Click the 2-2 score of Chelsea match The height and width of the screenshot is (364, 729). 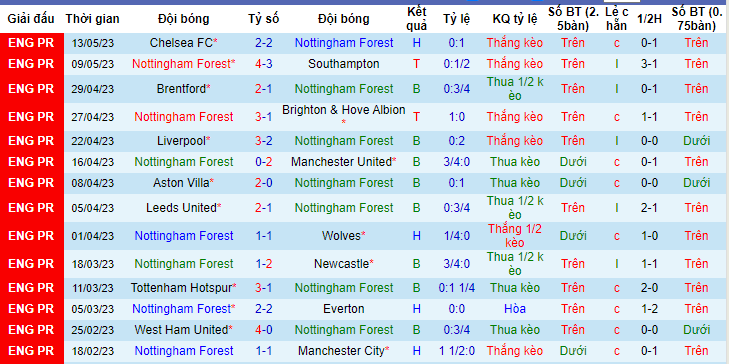[x=264, y=43]
